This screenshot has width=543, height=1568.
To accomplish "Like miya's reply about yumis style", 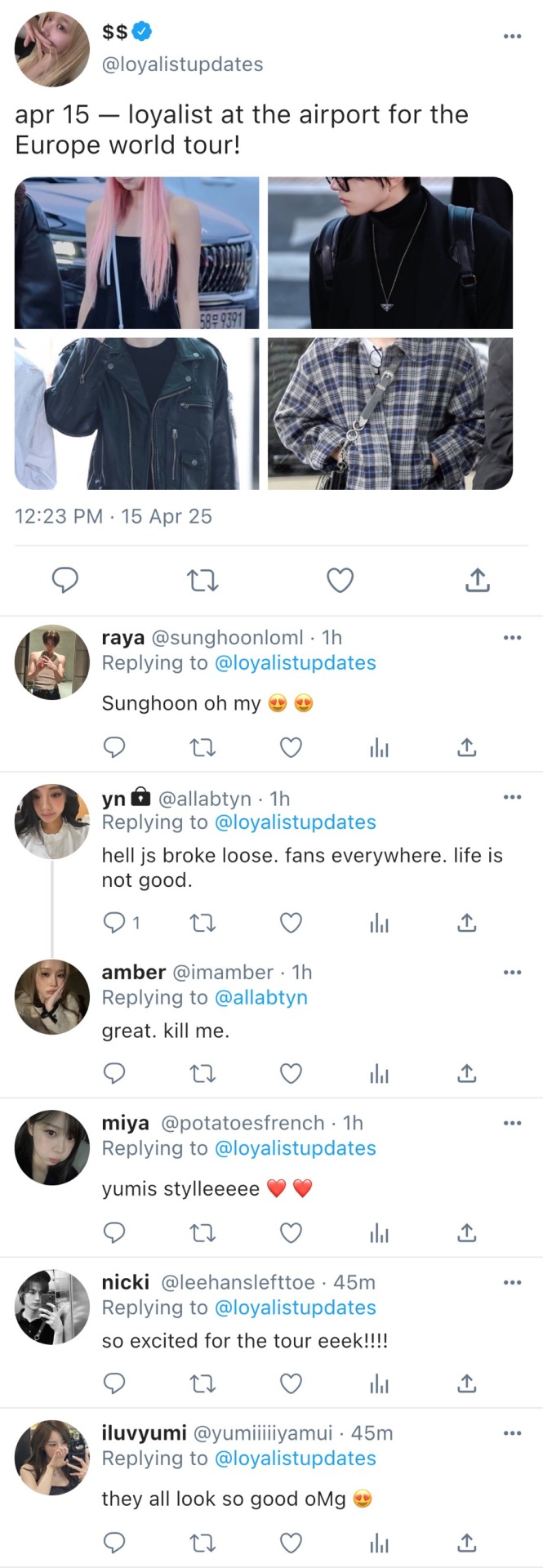I will [291, 1232].
